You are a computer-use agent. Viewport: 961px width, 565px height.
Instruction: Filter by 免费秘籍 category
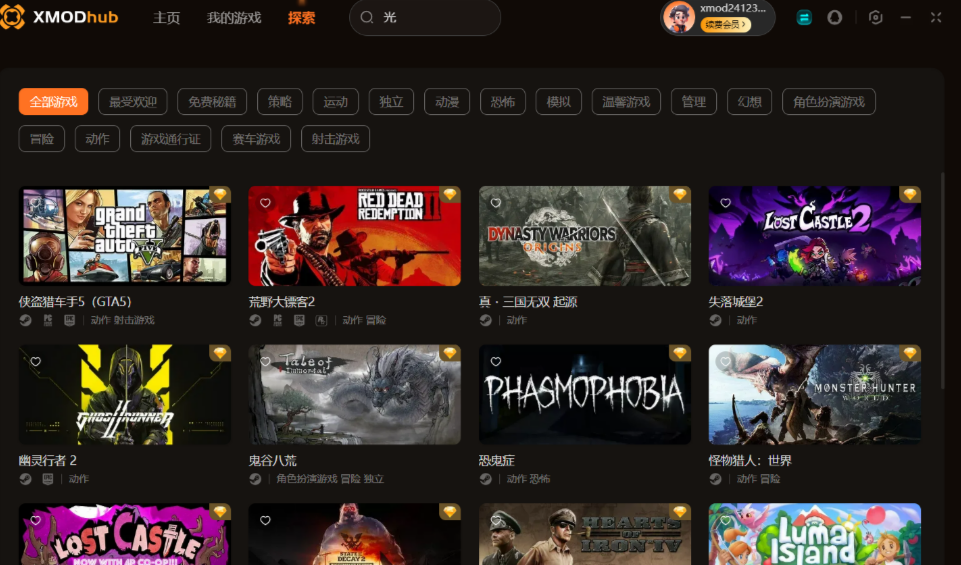pyautogui.click(x=212, y=102)
